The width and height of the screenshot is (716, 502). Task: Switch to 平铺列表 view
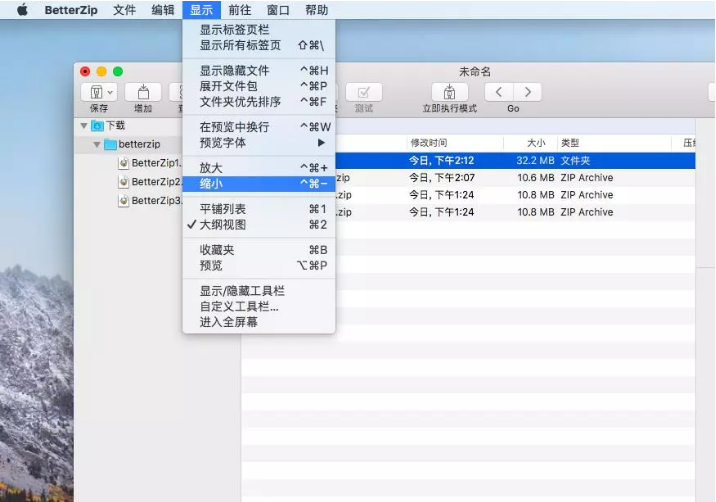tap(258, 209)
